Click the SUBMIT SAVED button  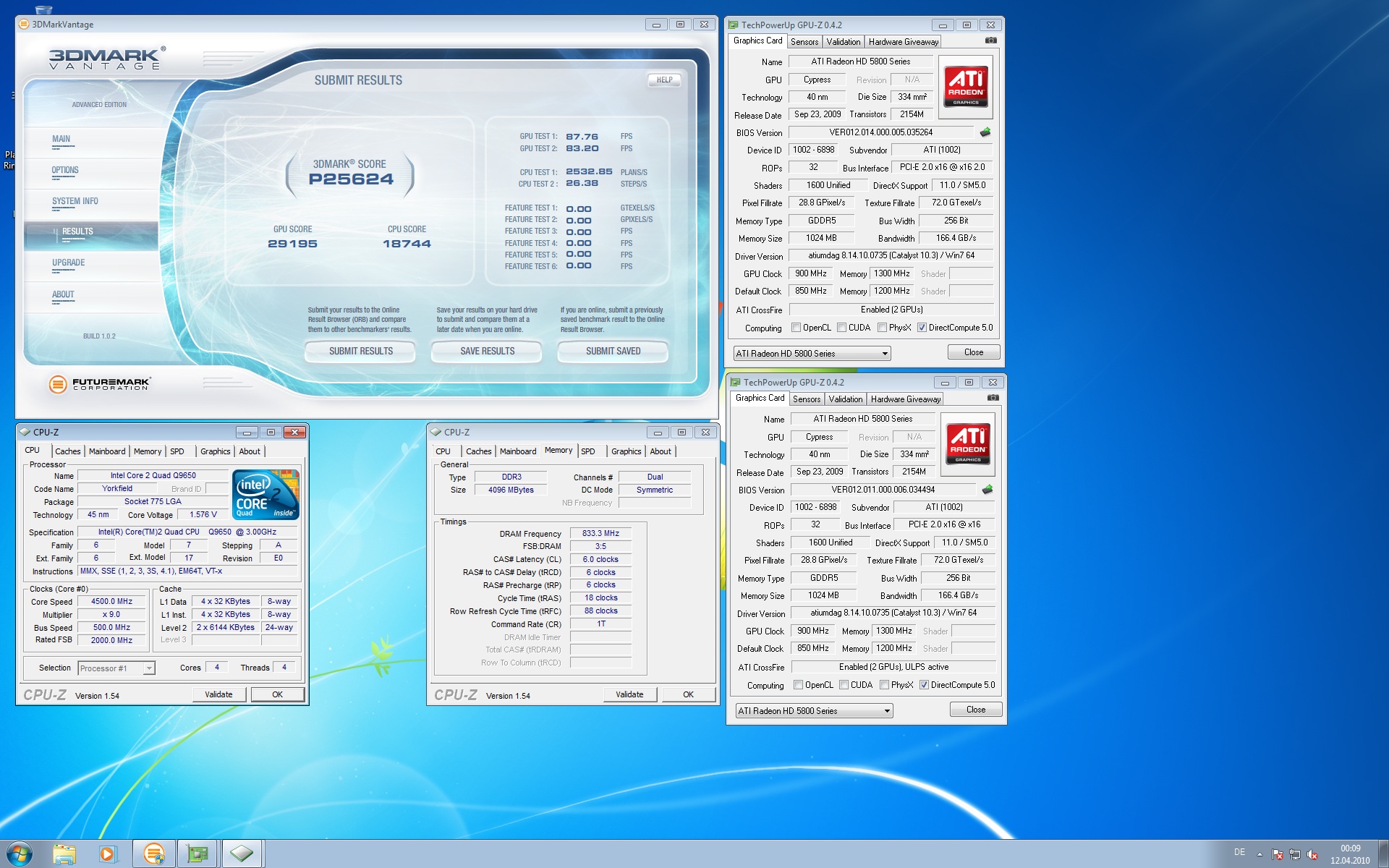click(613, 352)
